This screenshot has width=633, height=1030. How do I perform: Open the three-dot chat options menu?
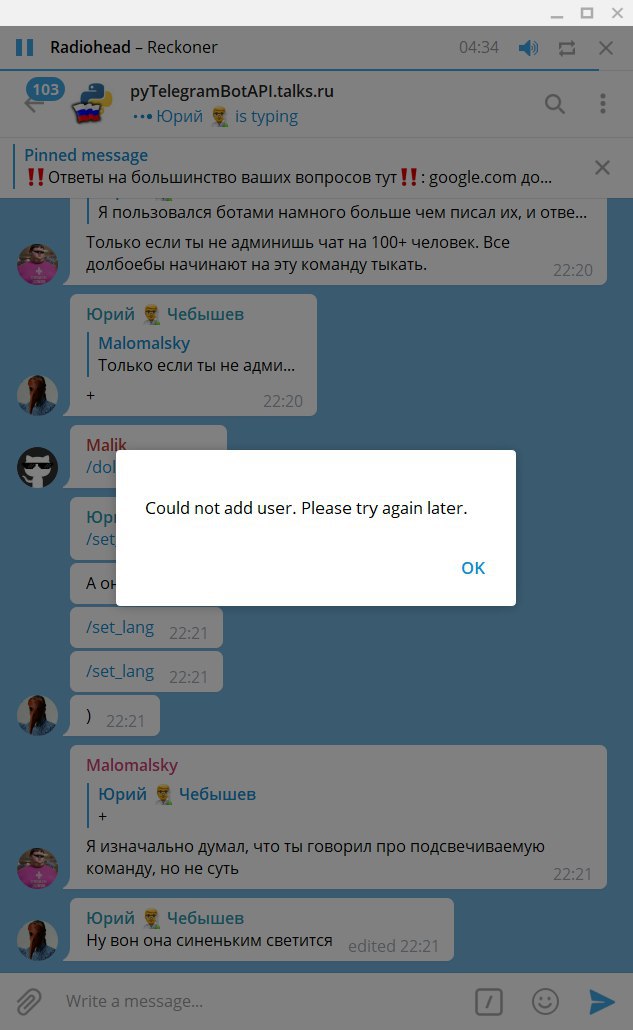tap(603, 104)
